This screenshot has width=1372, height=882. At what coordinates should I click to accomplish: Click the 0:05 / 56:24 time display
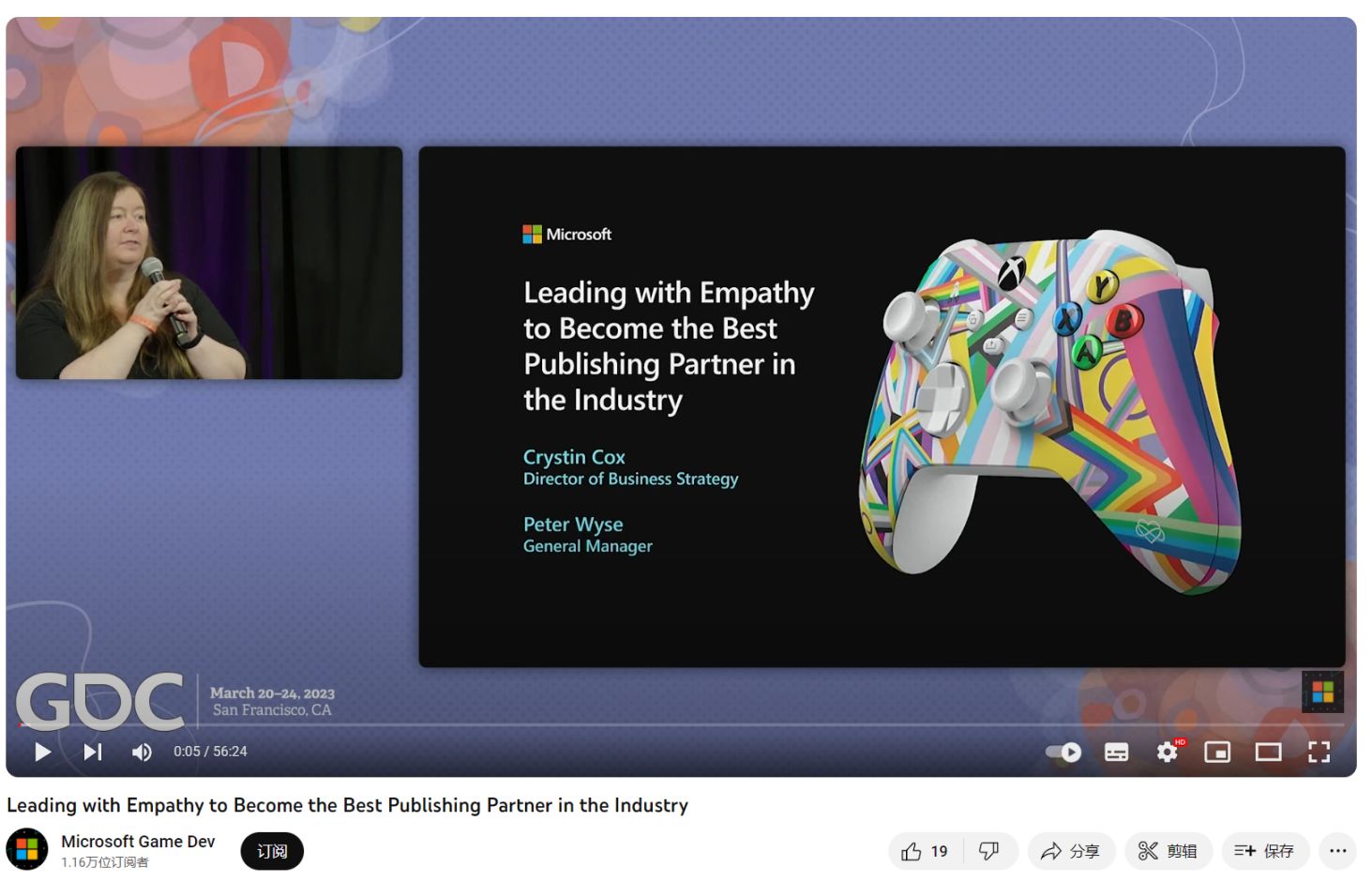tap(210, 752)
